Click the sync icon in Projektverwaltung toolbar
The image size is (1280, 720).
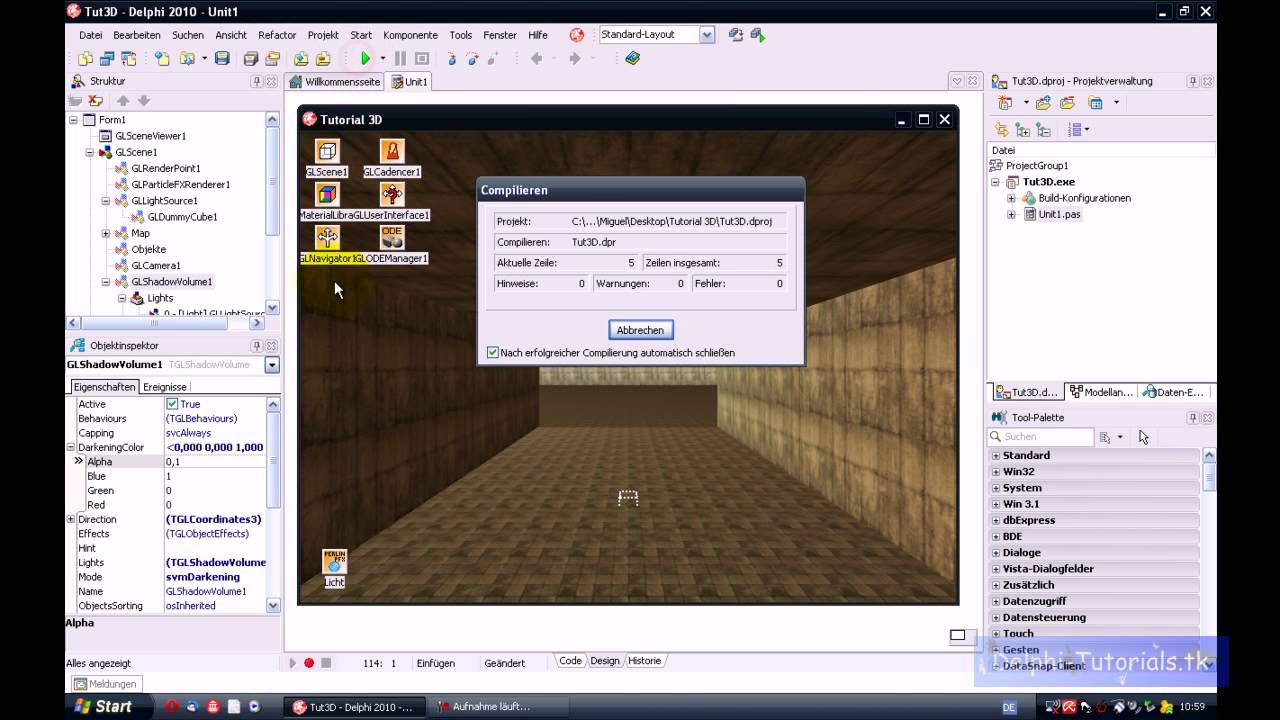click(x=1001, y=130)
